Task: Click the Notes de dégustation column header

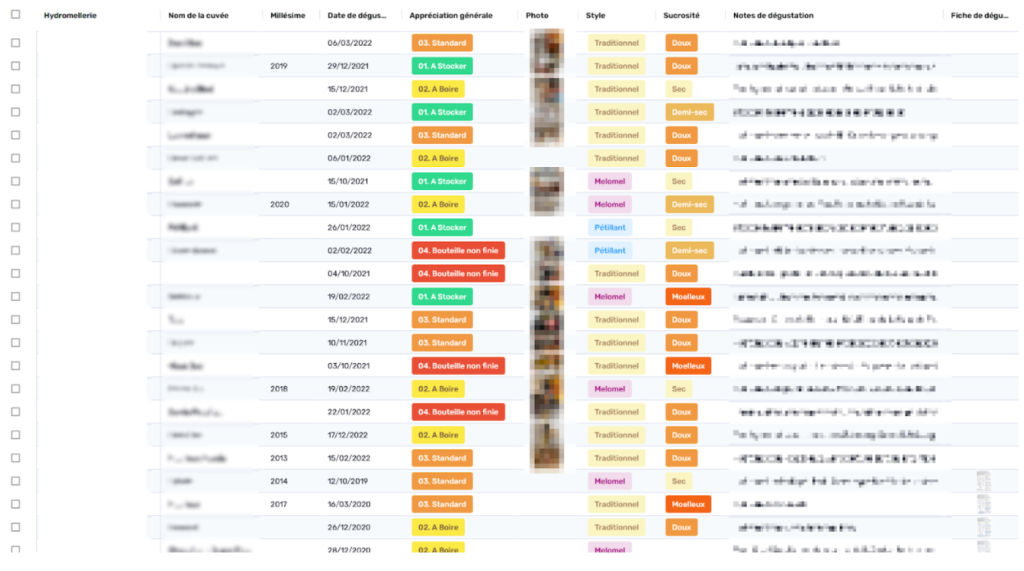Action: 773,16
